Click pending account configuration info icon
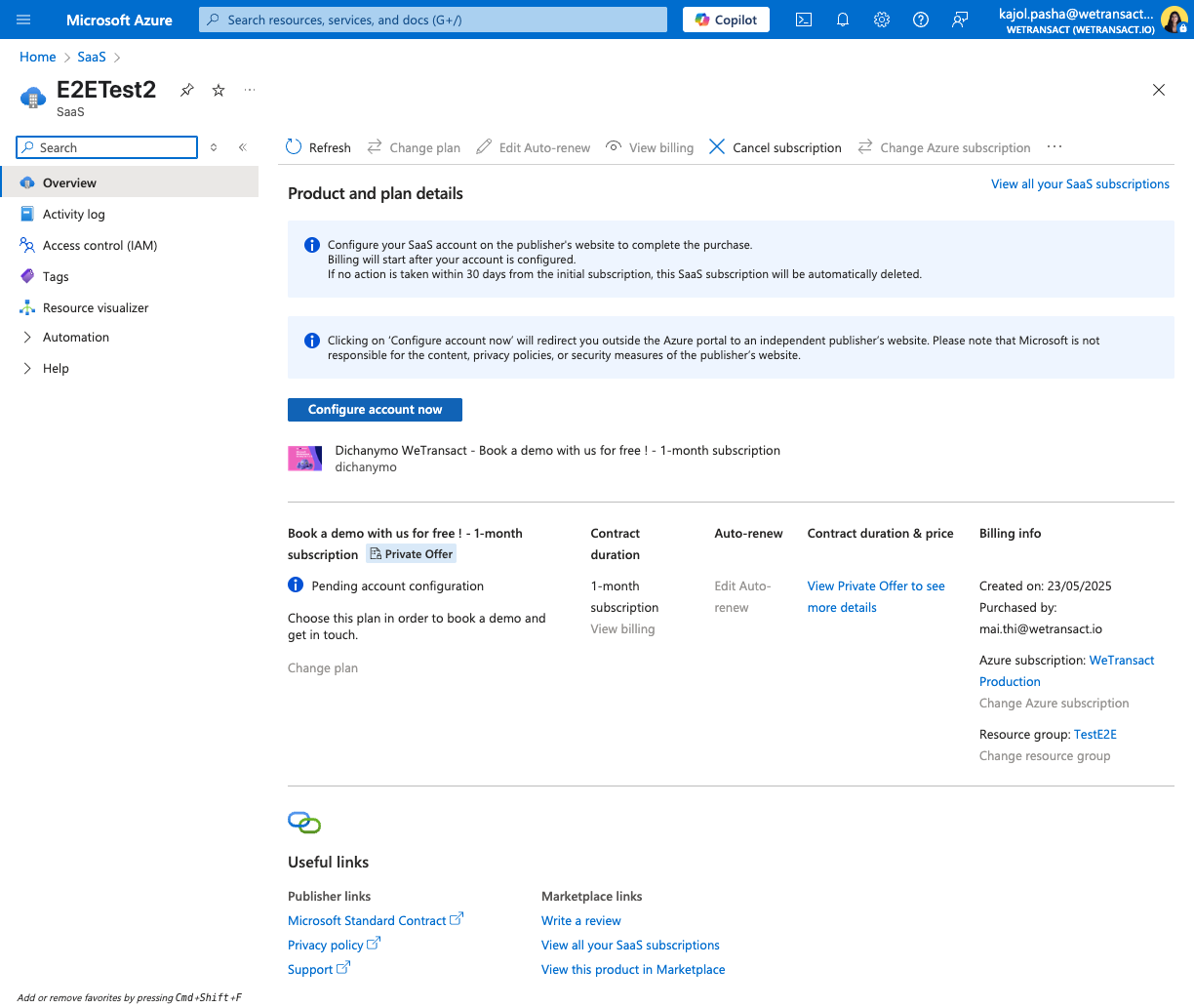 pyautogui.click(x=296, y=585)
